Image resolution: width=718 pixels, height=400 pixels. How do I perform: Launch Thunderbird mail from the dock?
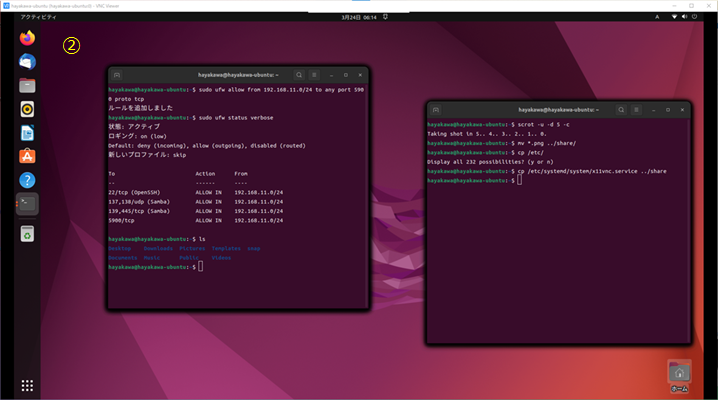click(27, 61)
